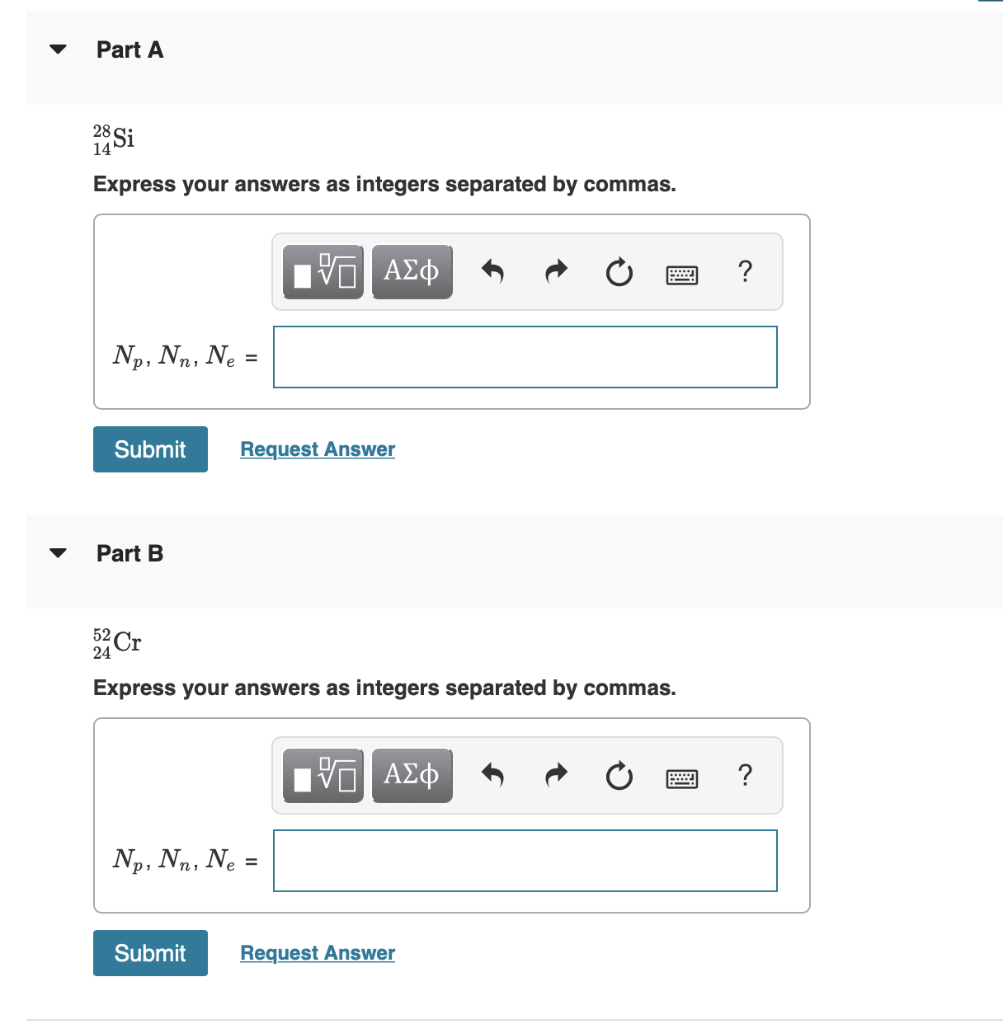Open Request Answer for Part B
1003x1024 pixels.
(x=317, y=952)
